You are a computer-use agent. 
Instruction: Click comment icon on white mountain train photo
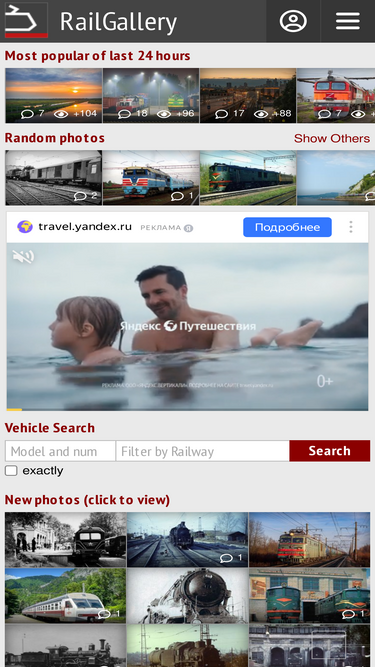104,614
